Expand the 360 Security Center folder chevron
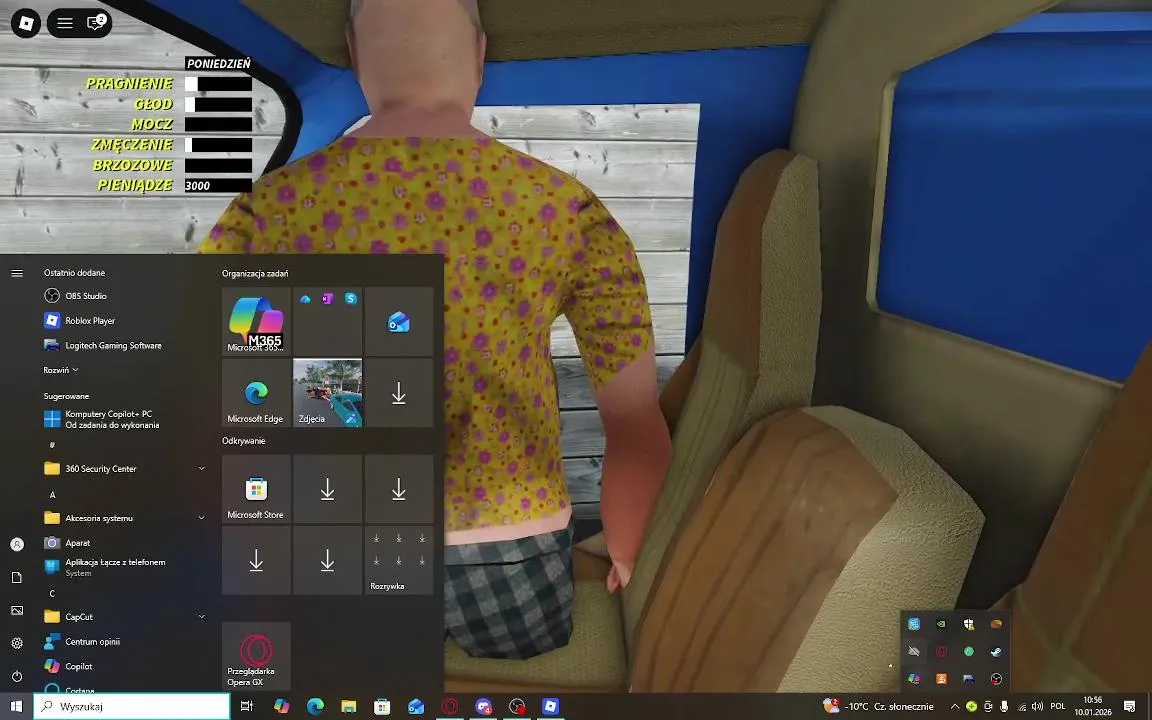This screenshot has height=720, width=1152. point(201,469)
